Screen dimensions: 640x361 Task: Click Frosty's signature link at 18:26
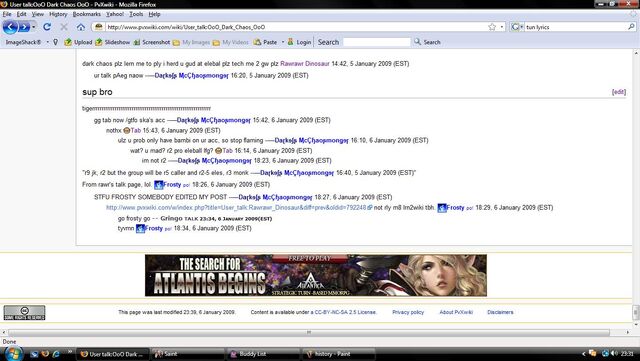click(172, 185)
